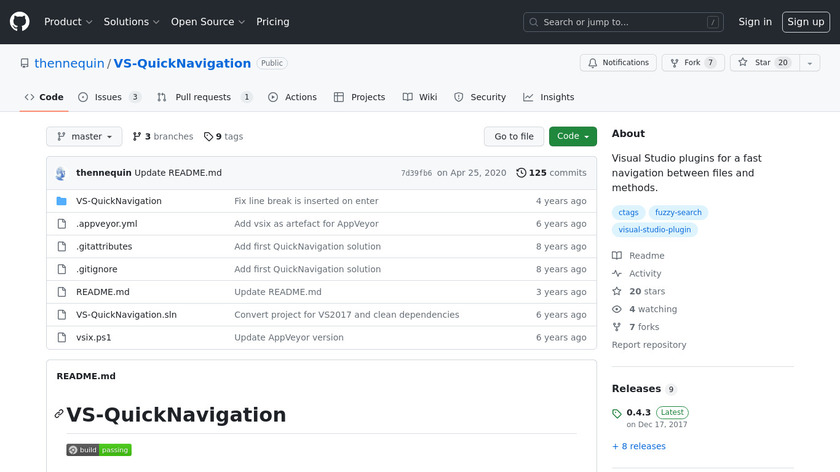Image resolution: width=840 pixels, height=472 pixels.
Task: Click the folder icon for VS-QuickNavigation
Action: pos(62,201)
